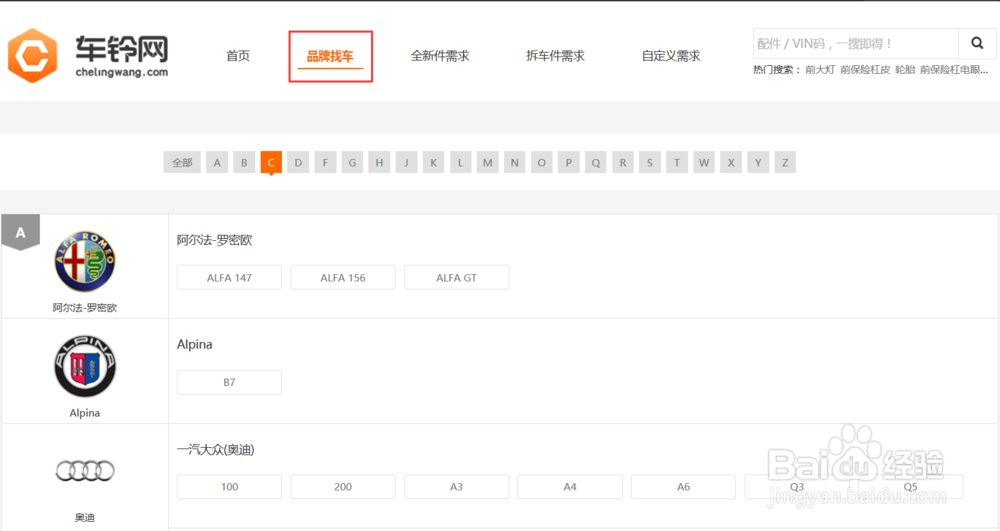
Task: Choose the ALFA 147 model
Action: 229,277
